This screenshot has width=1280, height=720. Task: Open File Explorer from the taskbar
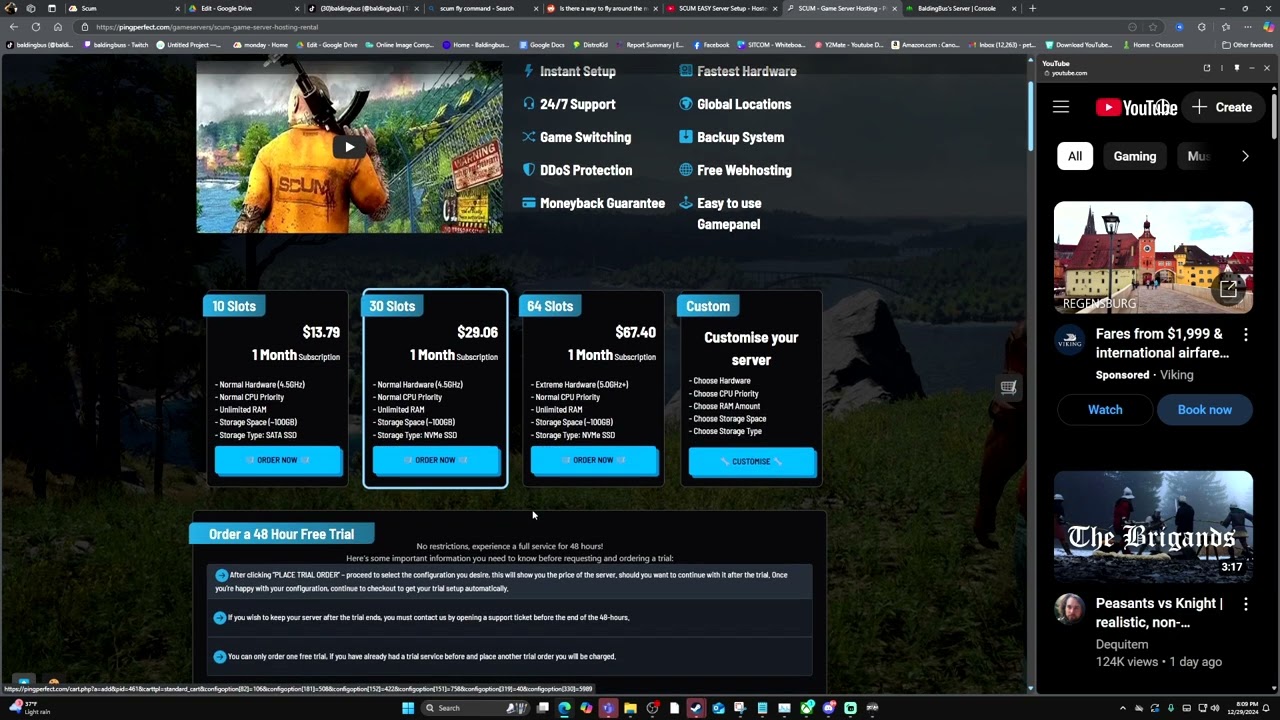click(x=630, y=708)
